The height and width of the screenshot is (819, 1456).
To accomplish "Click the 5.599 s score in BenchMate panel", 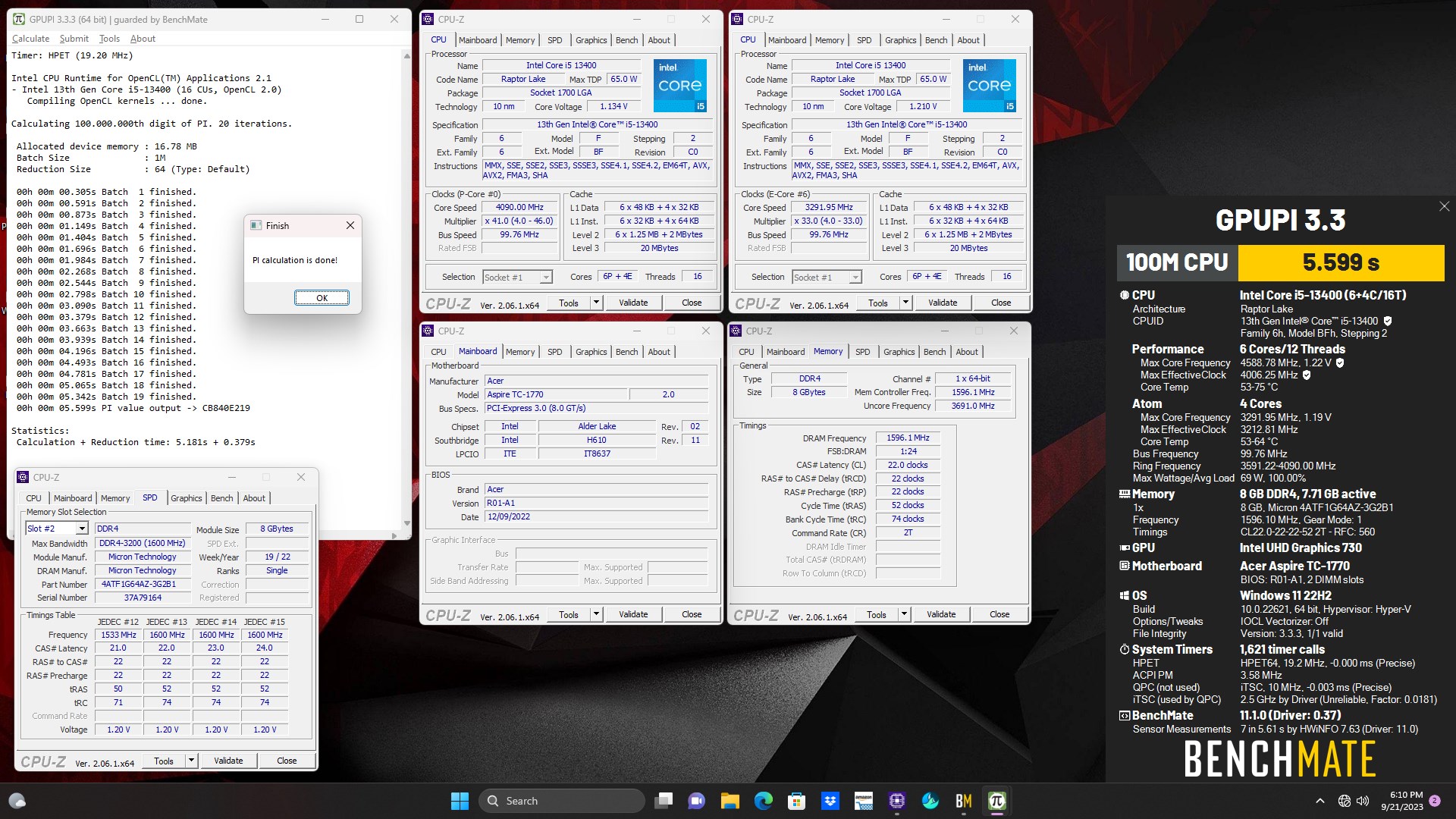I will click(x=1341, y=262).
